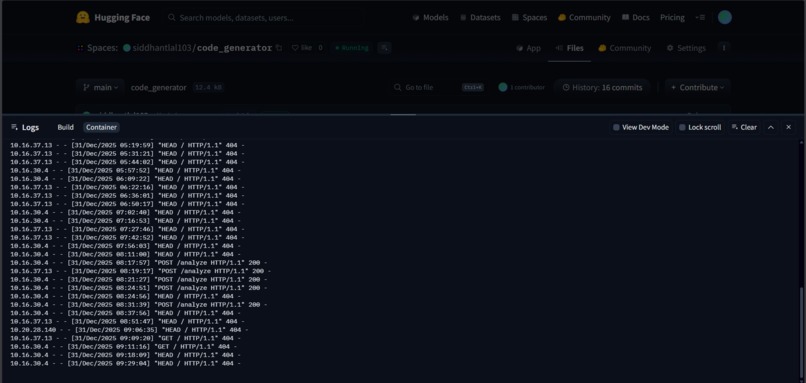Click the 1 contributor avatar

coord(503,87)
